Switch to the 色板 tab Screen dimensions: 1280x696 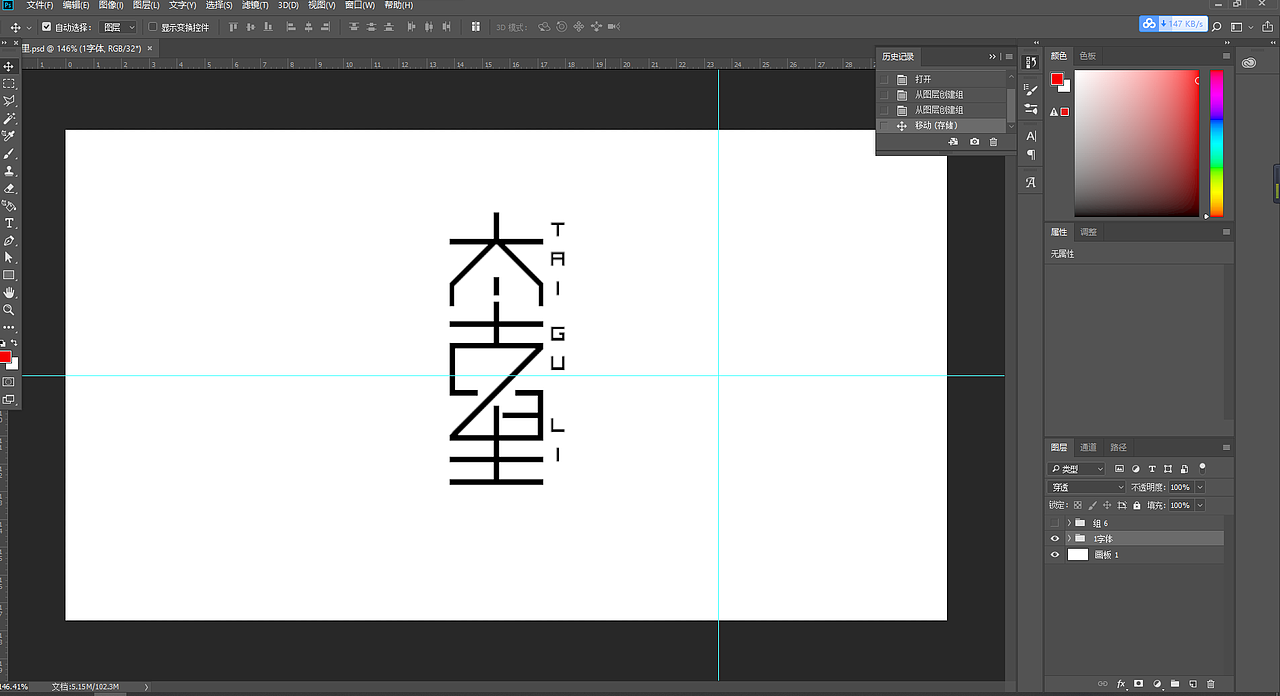tap(1087, 56)
